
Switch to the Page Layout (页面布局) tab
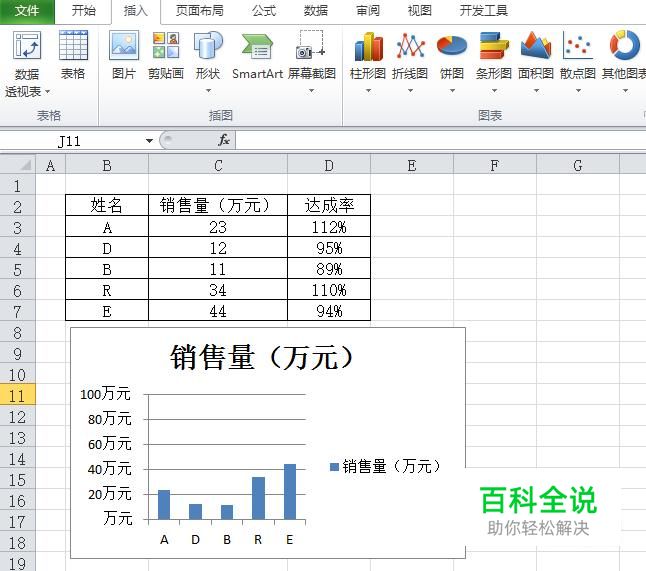pos(200,11)
